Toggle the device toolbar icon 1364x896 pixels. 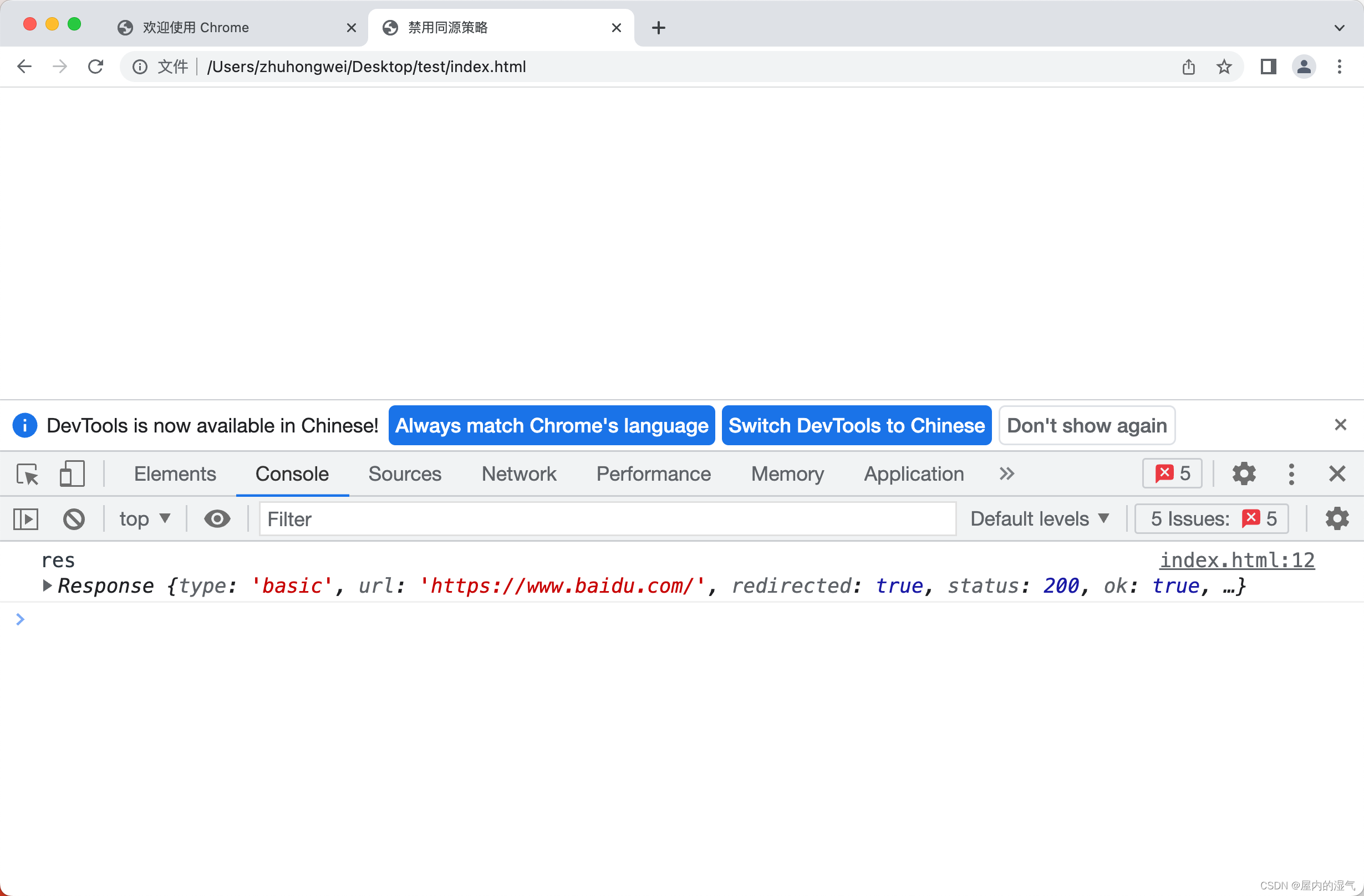point(72,474)
